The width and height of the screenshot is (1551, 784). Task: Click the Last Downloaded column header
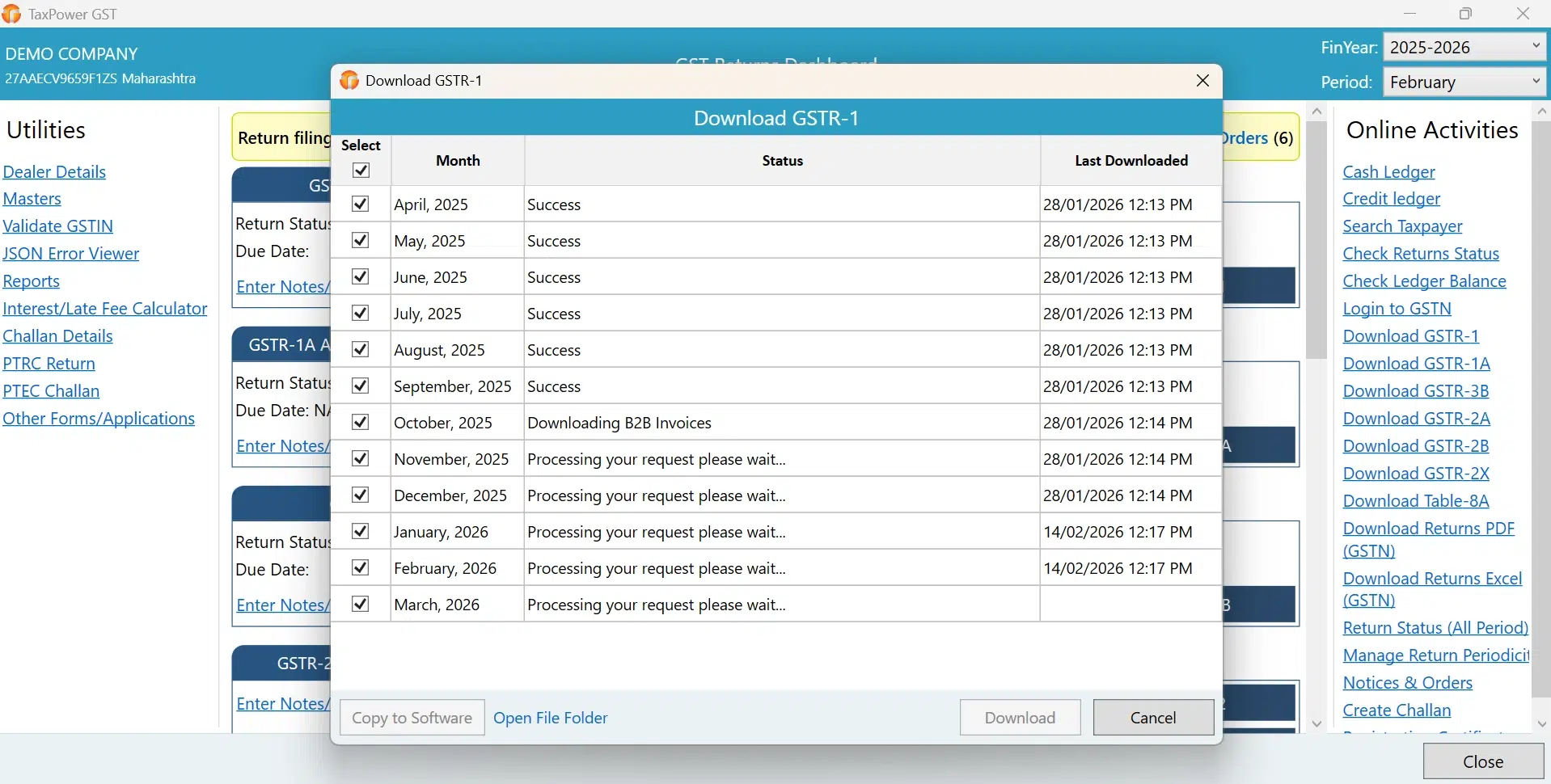tap(1131, 161)
